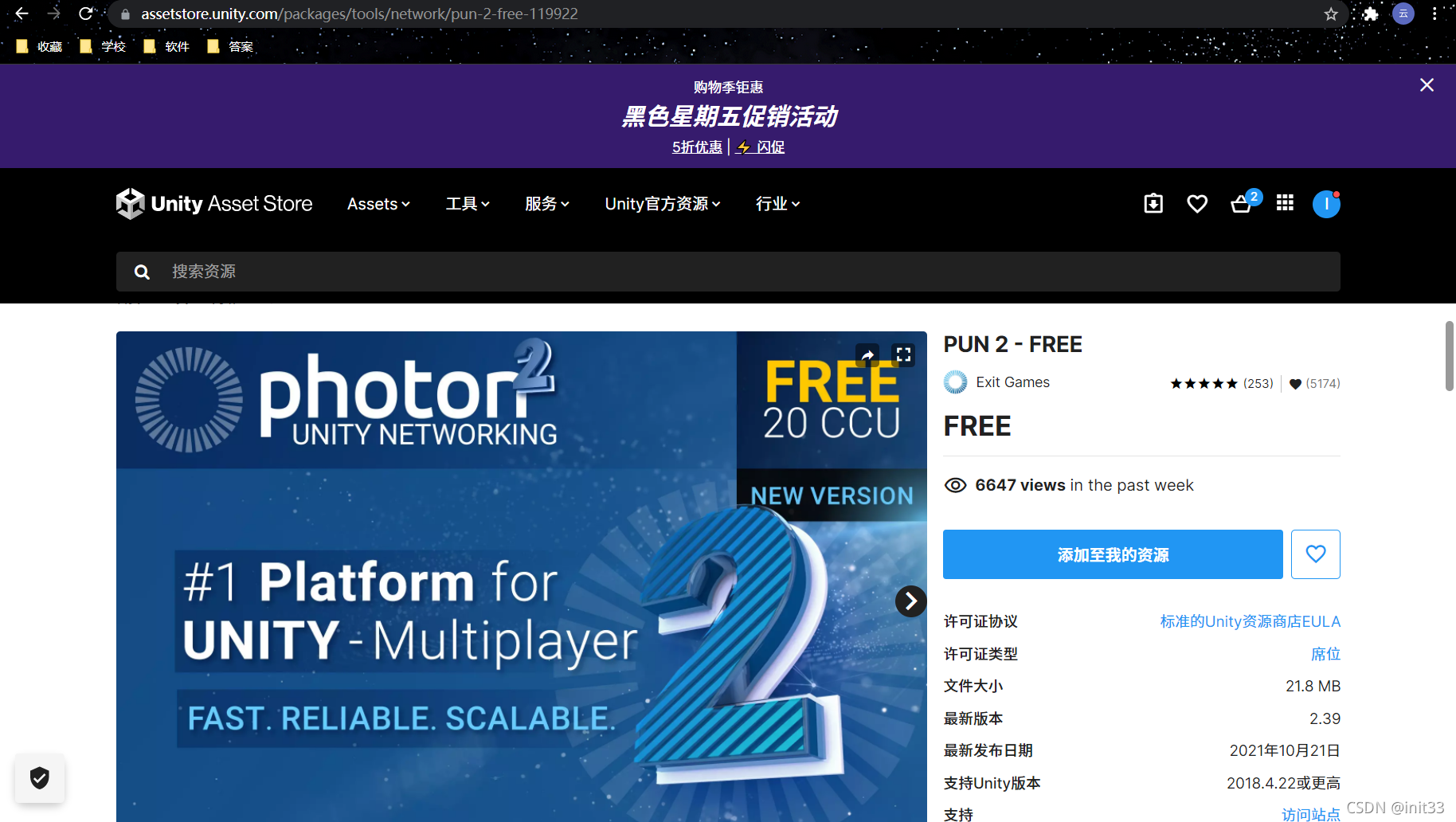Go back using browser back arrow
The height and width of the screenshot is (822, 1456).
(22, 14)
